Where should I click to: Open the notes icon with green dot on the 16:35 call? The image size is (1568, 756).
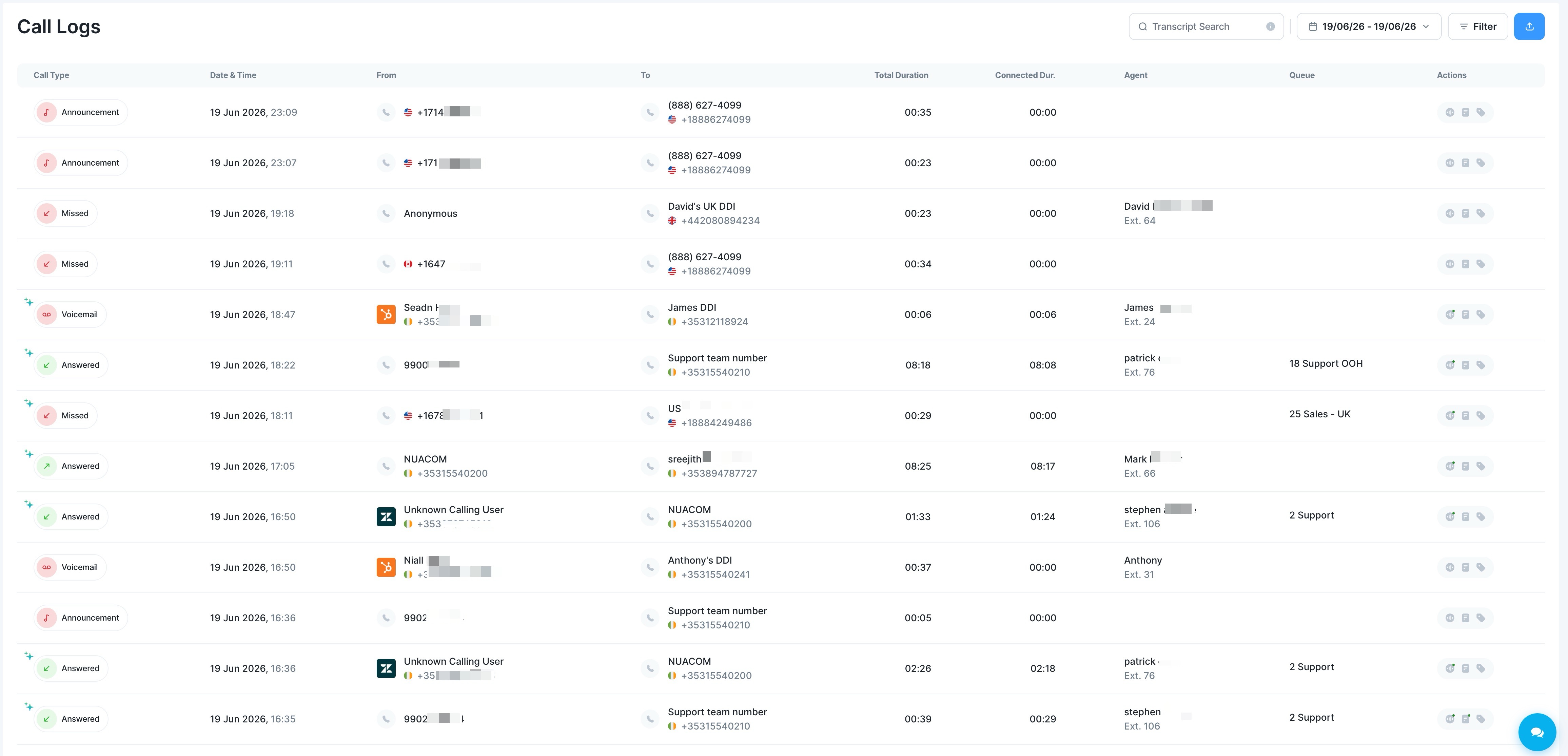1465,719
